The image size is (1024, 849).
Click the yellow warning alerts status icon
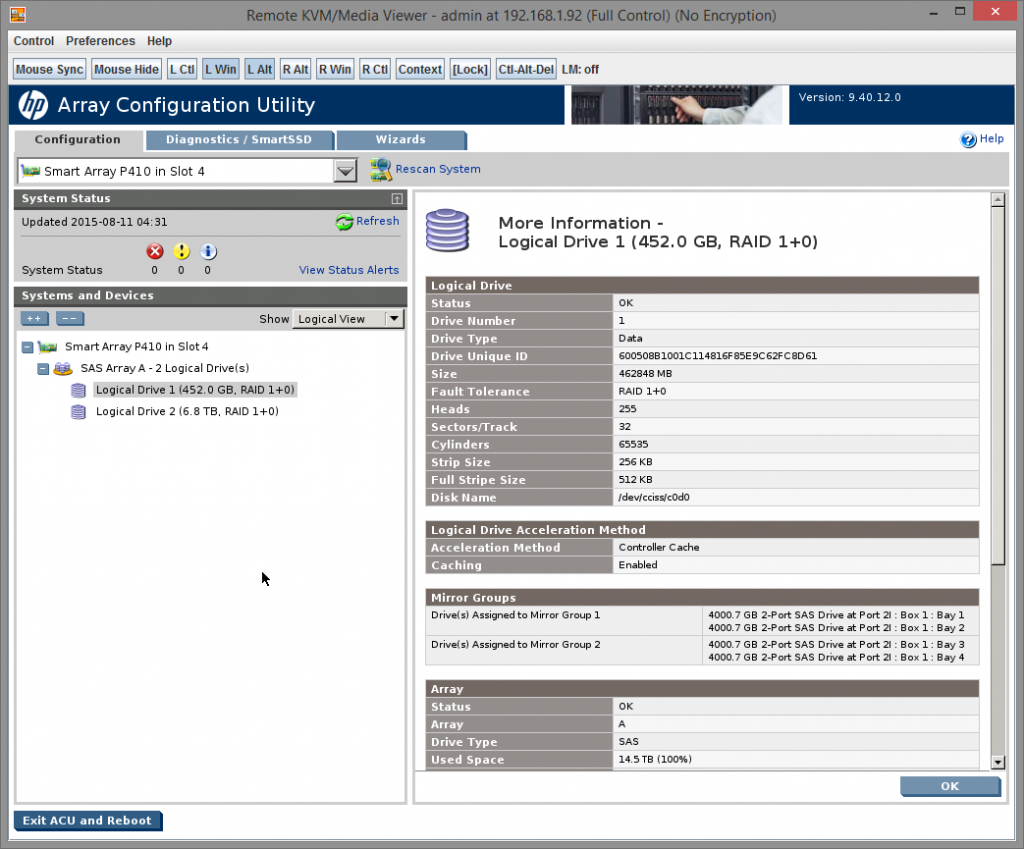(181, 252)
